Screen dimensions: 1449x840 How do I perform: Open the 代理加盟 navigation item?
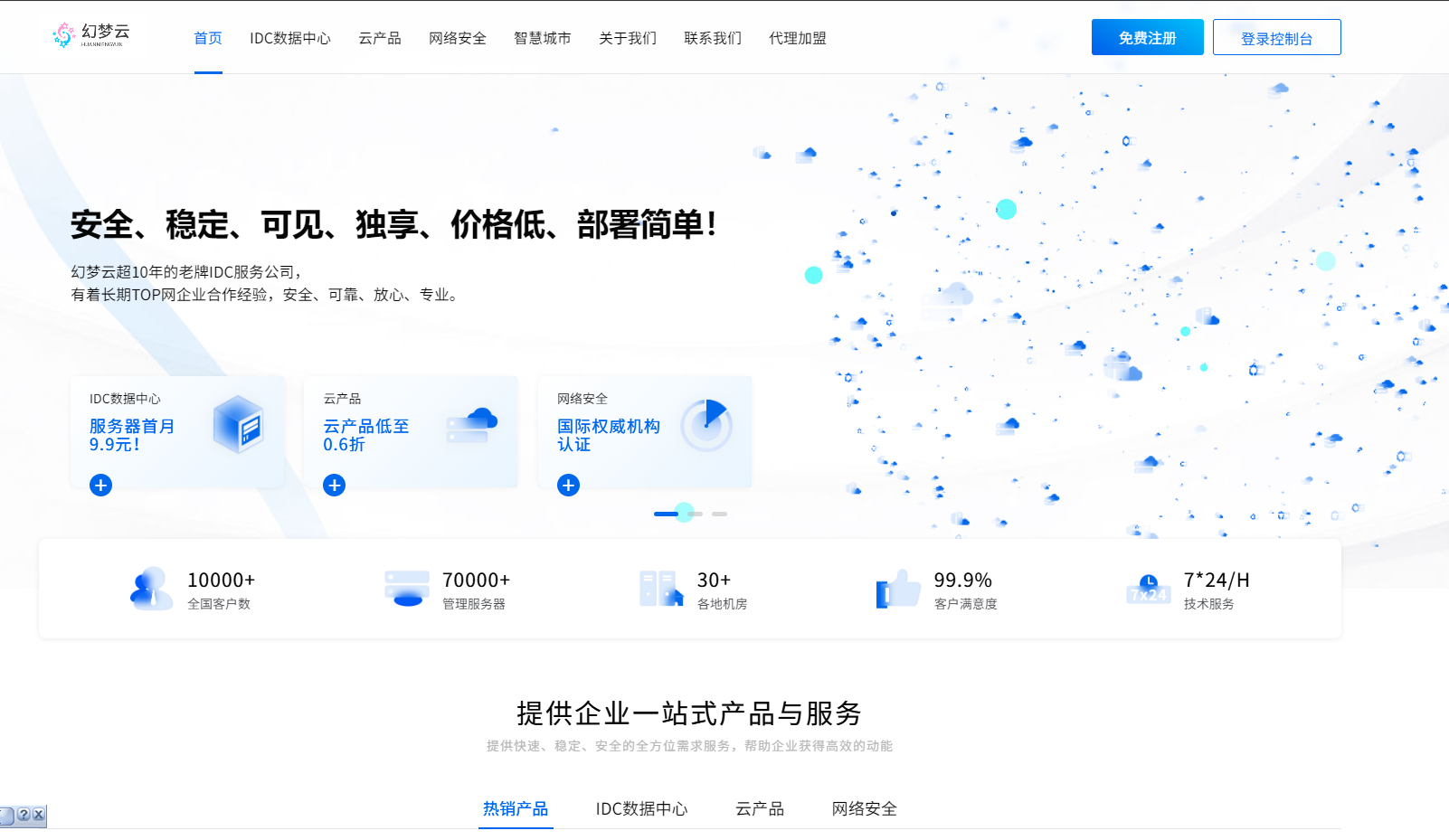[798, 38]
